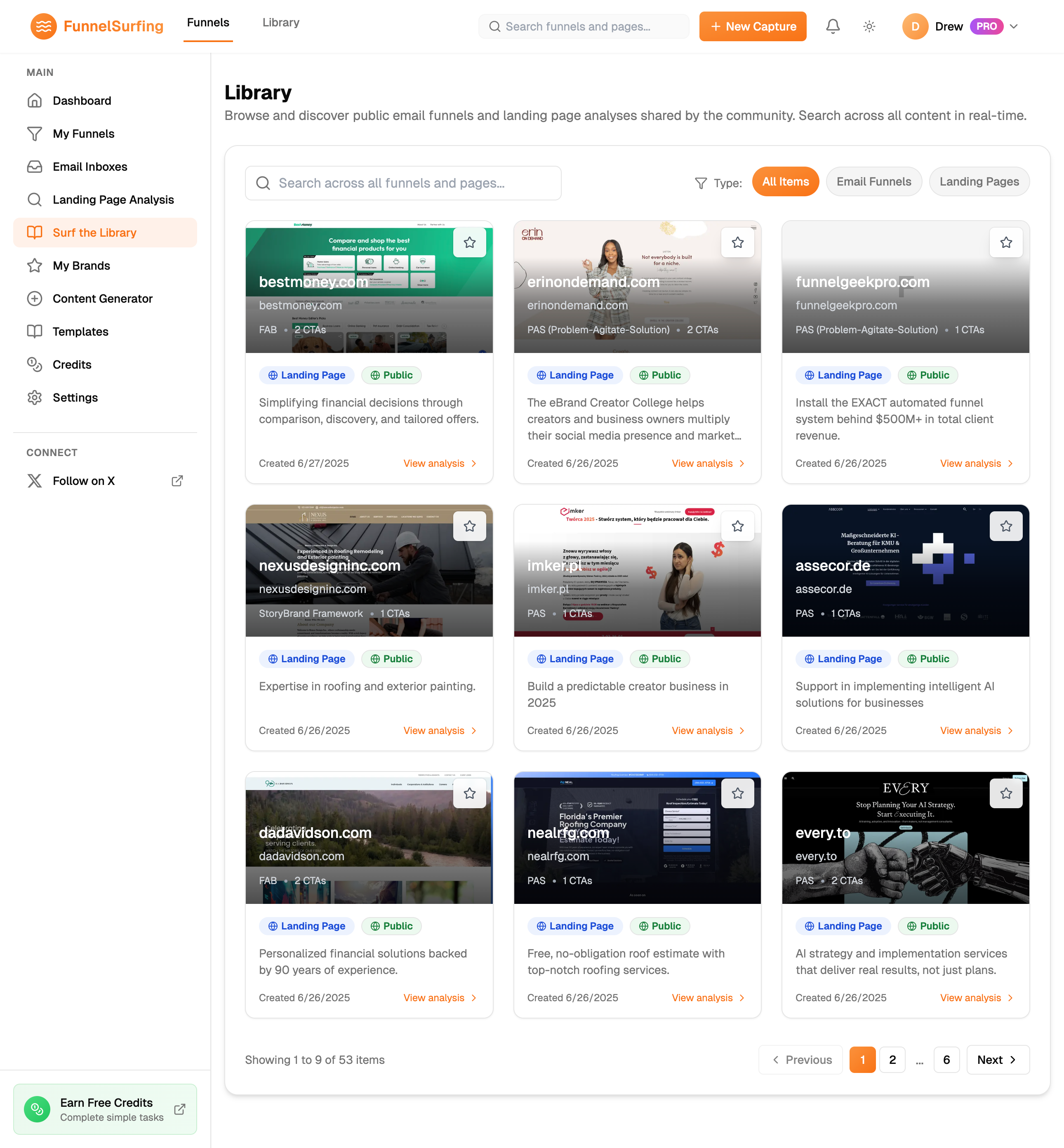The image size is (1064, 1148).
Task: Filter results by Email Funnels
Action: [874, 181]
